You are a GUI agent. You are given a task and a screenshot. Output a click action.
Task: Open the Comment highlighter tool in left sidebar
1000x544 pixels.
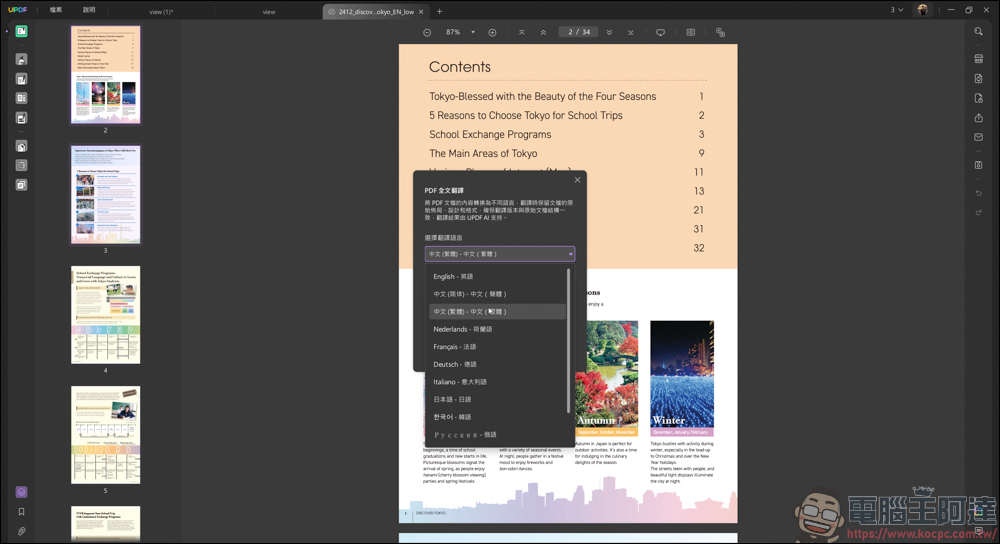(21, 60)
